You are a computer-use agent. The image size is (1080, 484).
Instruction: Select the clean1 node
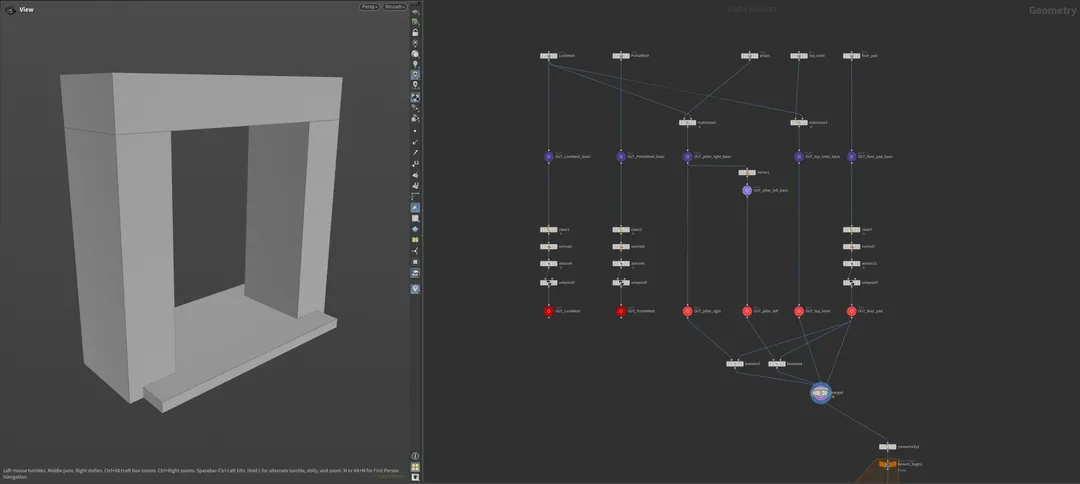point(548,230)
